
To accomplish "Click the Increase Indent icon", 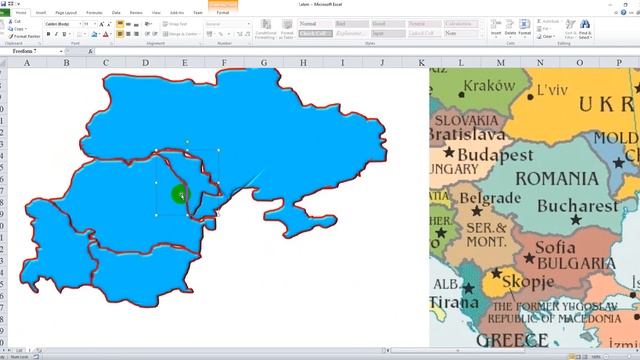I will pyautogui.click(x=155, y=34).
